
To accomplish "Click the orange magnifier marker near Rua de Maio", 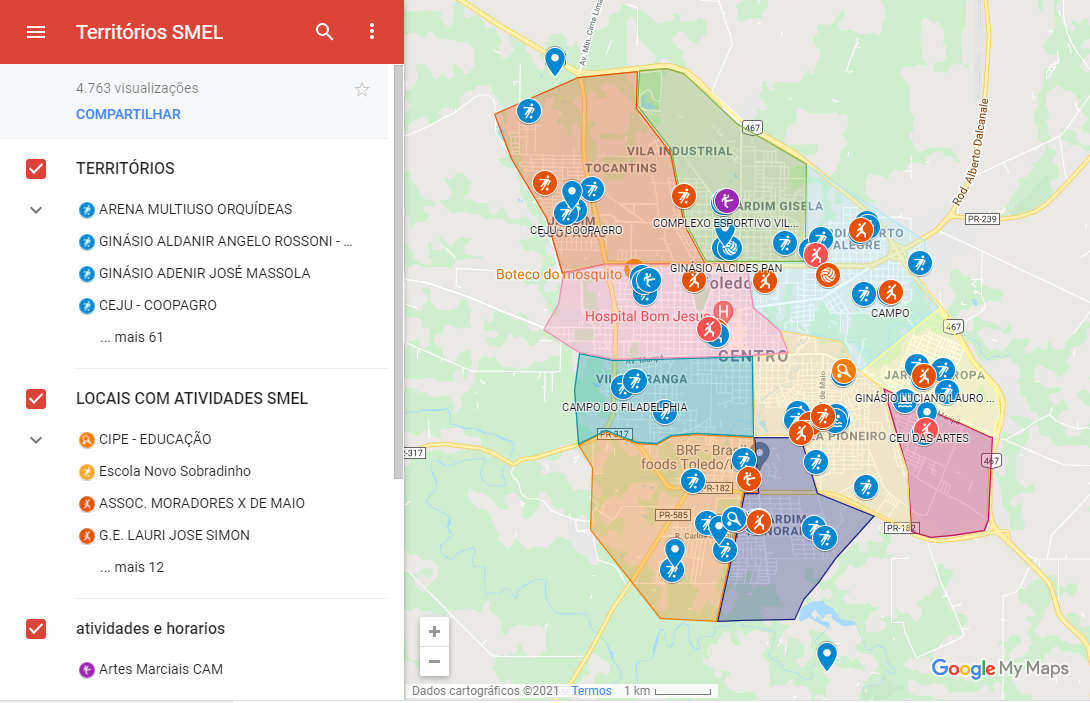I will tap(843, 371).
